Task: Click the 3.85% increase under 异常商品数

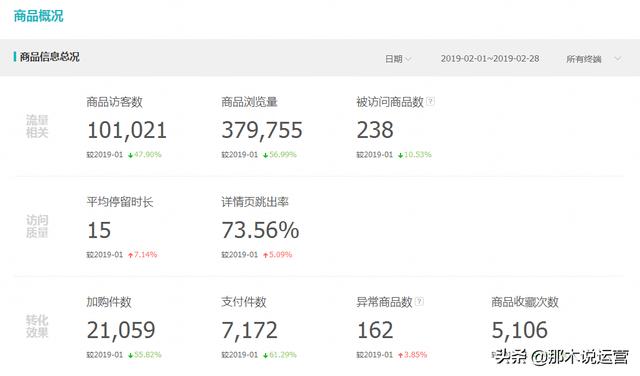Action: pyautogui.click(x=413, y=355)
